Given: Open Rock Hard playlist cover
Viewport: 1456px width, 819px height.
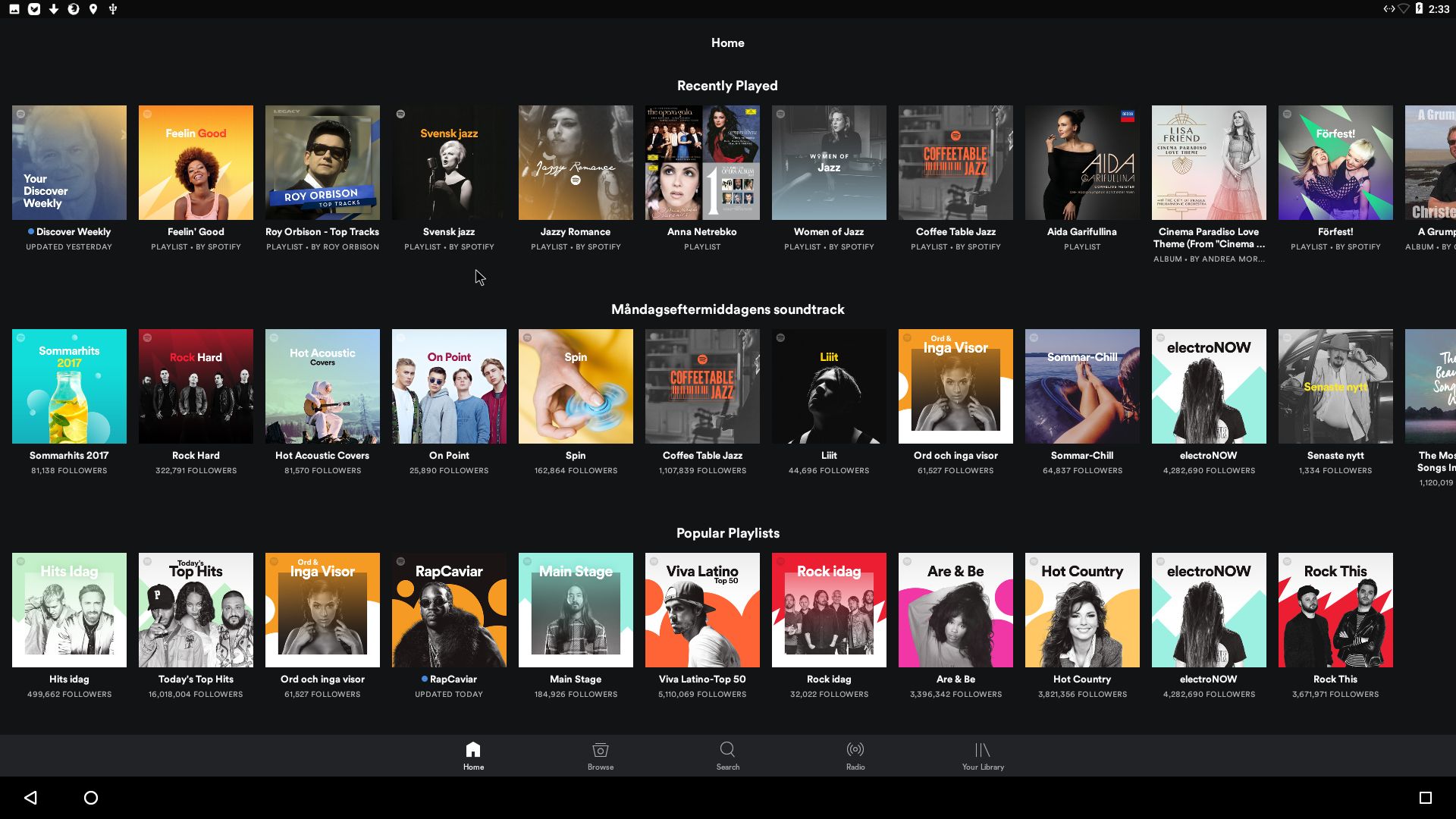Looking at the screenshot, I should click(x=196, y=386).
